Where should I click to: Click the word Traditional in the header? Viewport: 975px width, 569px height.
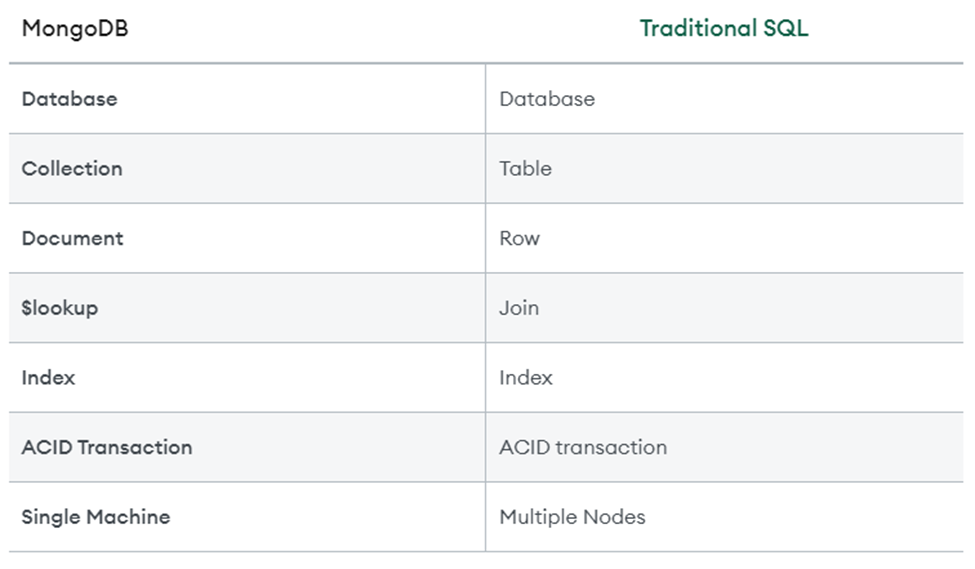tap(698, 28)
